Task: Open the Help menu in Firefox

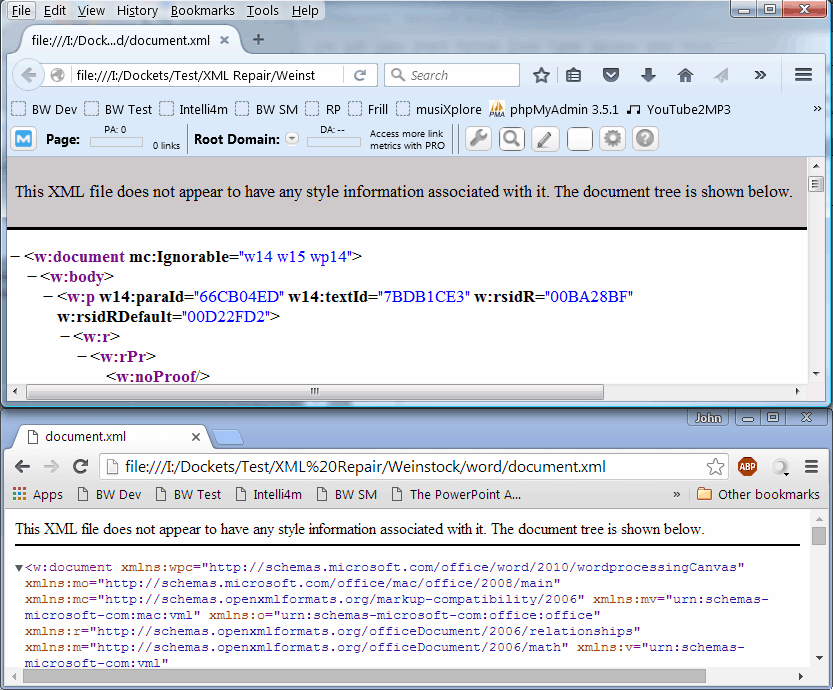Action: pos(305,11)
